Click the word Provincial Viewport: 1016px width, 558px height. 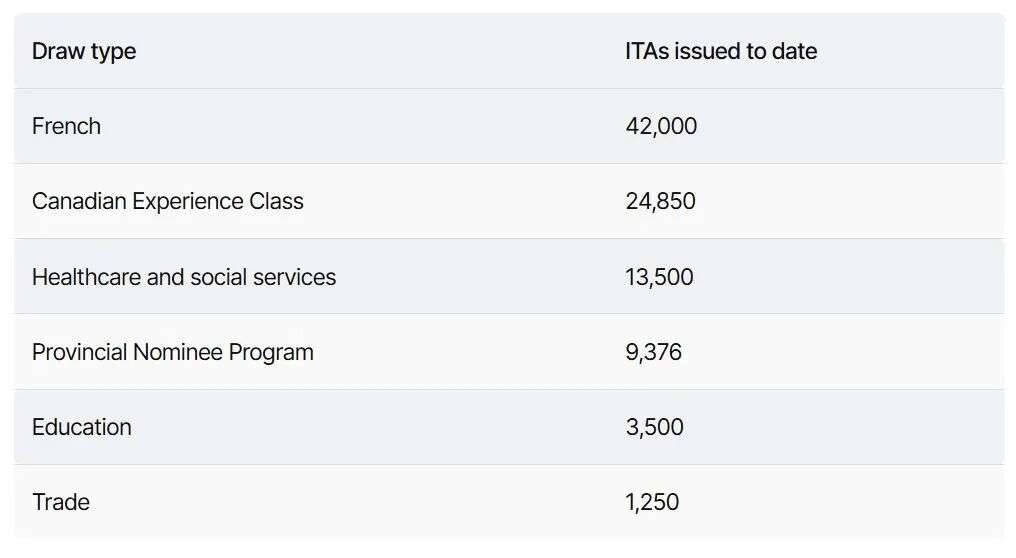[79, 352]
